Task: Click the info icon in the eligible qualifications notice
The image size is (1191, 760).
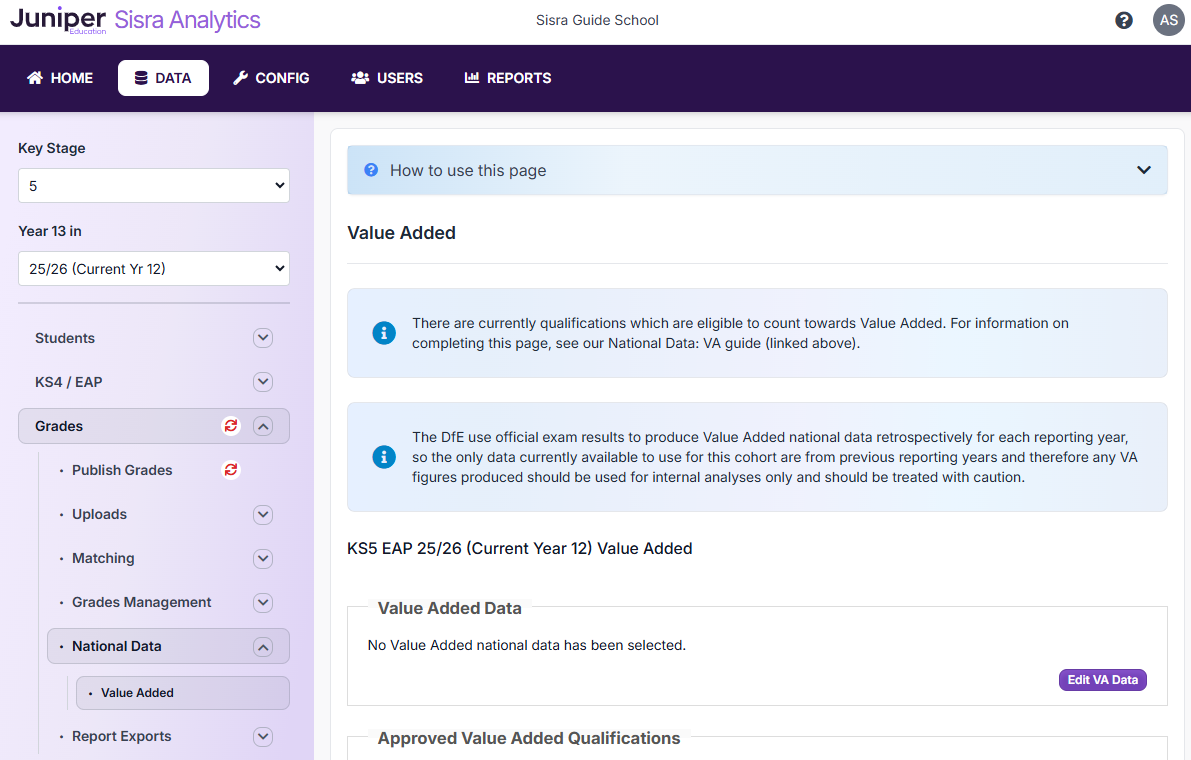Action: coord(384,333)
